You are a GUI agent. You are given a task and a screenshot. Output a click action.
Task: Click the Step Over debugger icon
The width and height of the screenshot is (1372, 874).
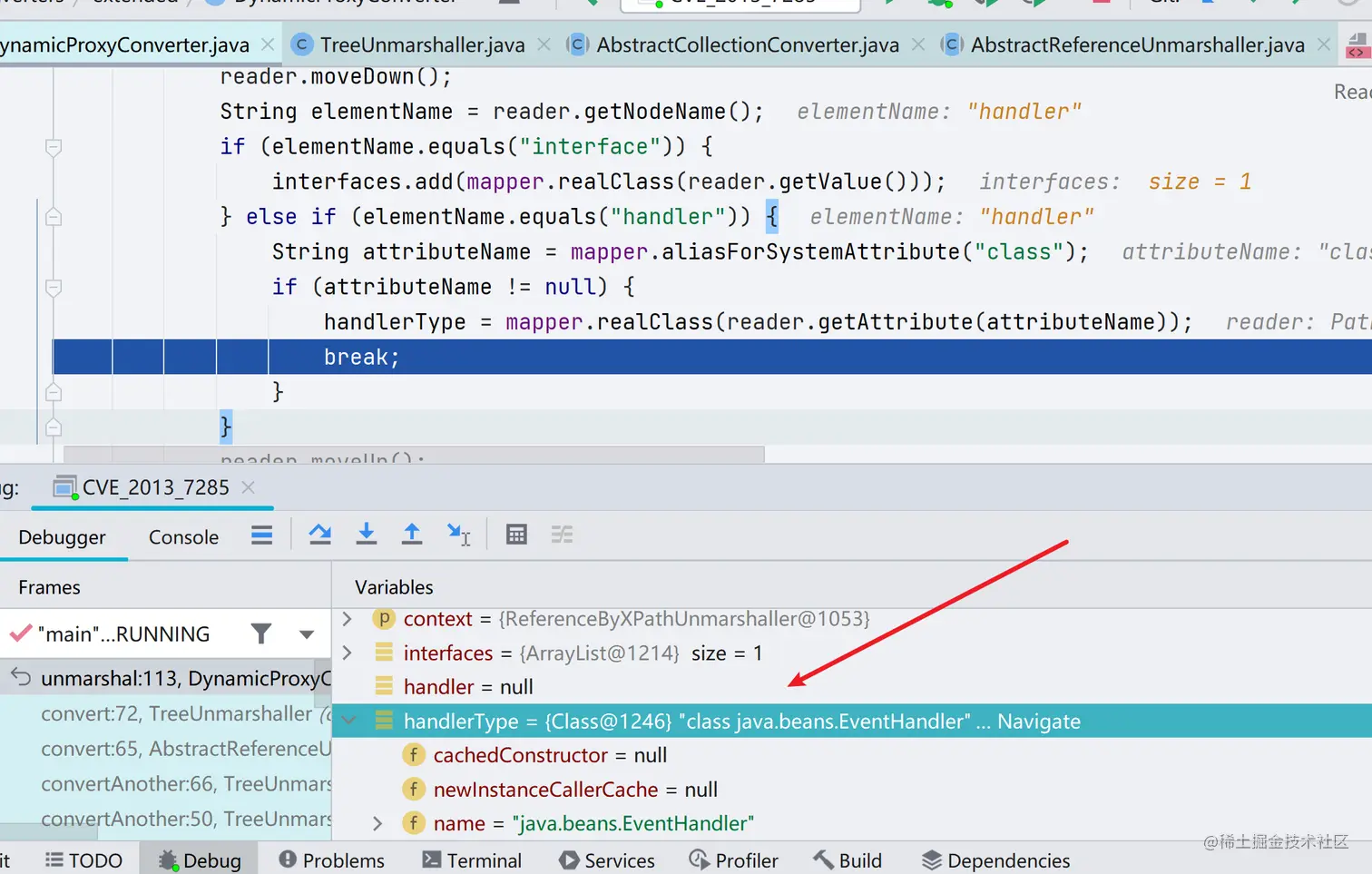point(320,535)
